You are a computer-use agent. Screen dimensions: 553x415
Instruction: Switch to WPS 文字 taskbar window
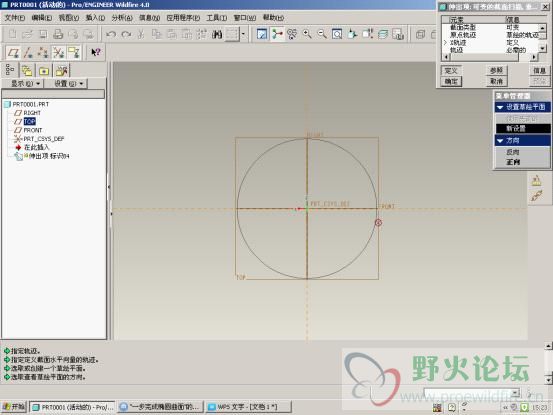pos(249,407)
